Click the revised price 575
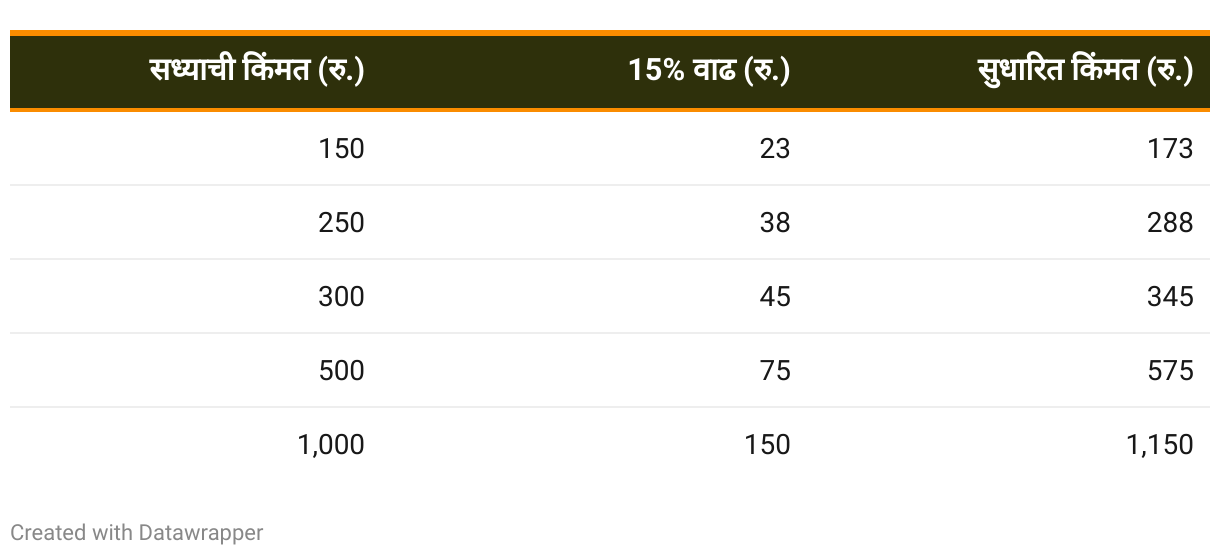Viewport: 1220px width, 556px height. (x=1170, y=371)
